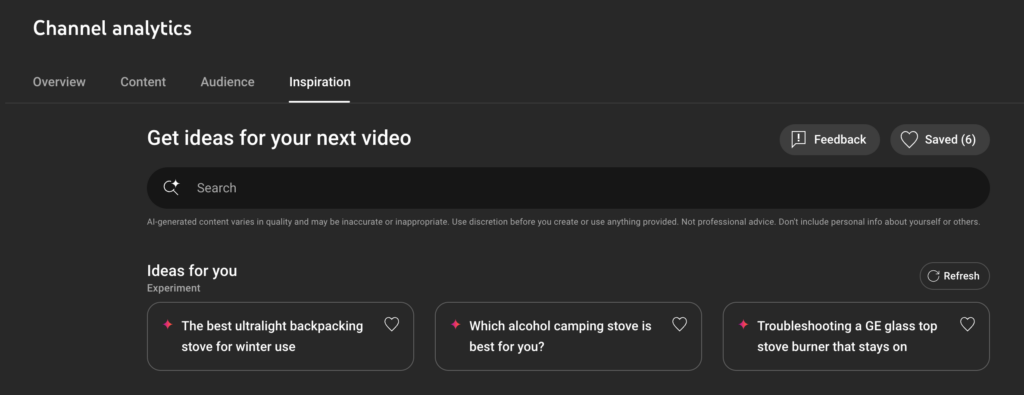Open the Saved (6) ideas list

(940, 140)
